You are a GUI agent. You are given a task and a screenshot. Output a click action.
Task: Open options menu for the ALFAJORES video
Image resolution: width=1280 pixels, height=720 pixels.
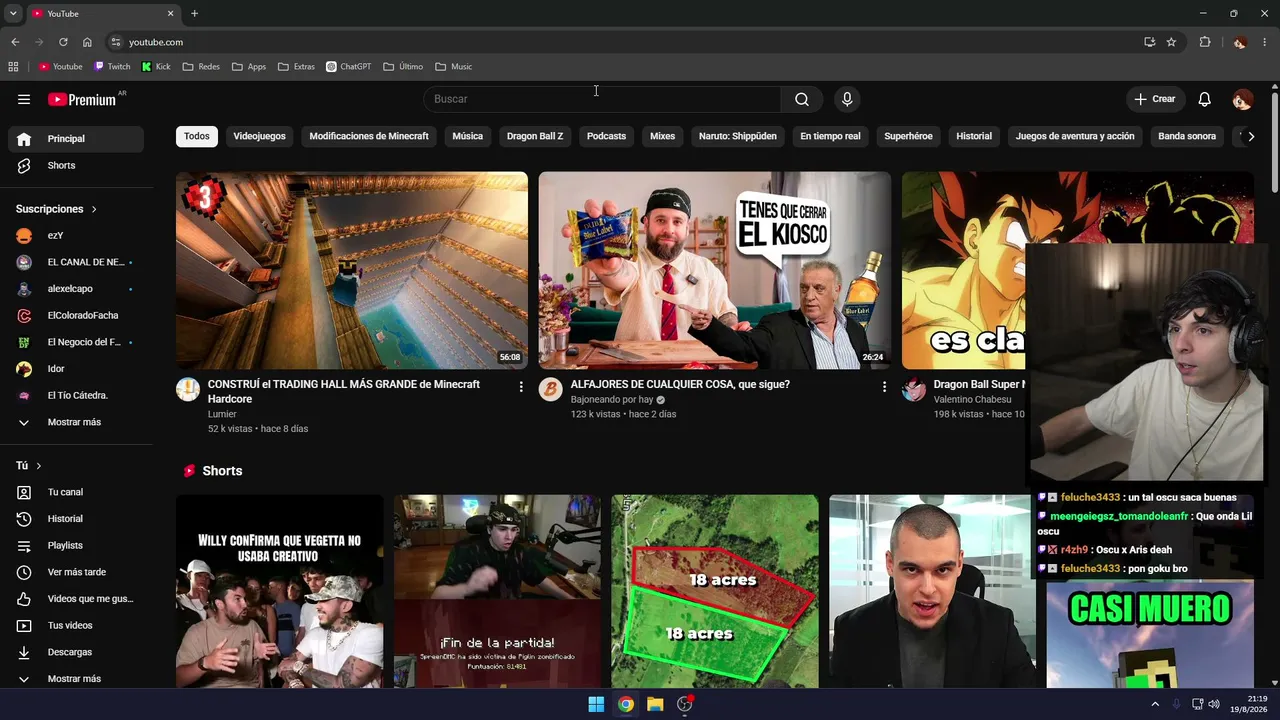coord(884,387)
